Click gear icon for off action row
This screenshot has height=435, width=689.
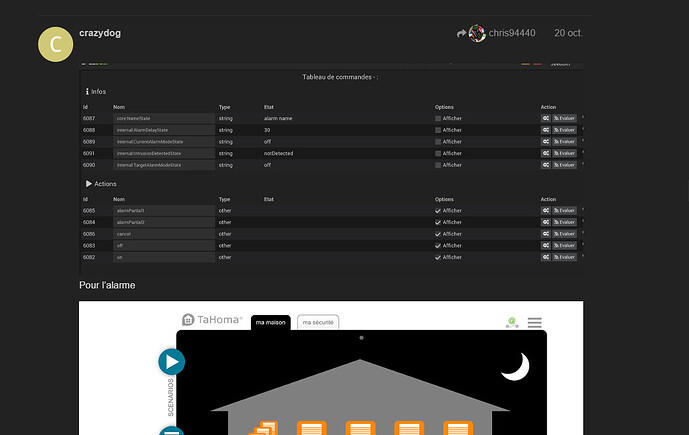(545, 246)
